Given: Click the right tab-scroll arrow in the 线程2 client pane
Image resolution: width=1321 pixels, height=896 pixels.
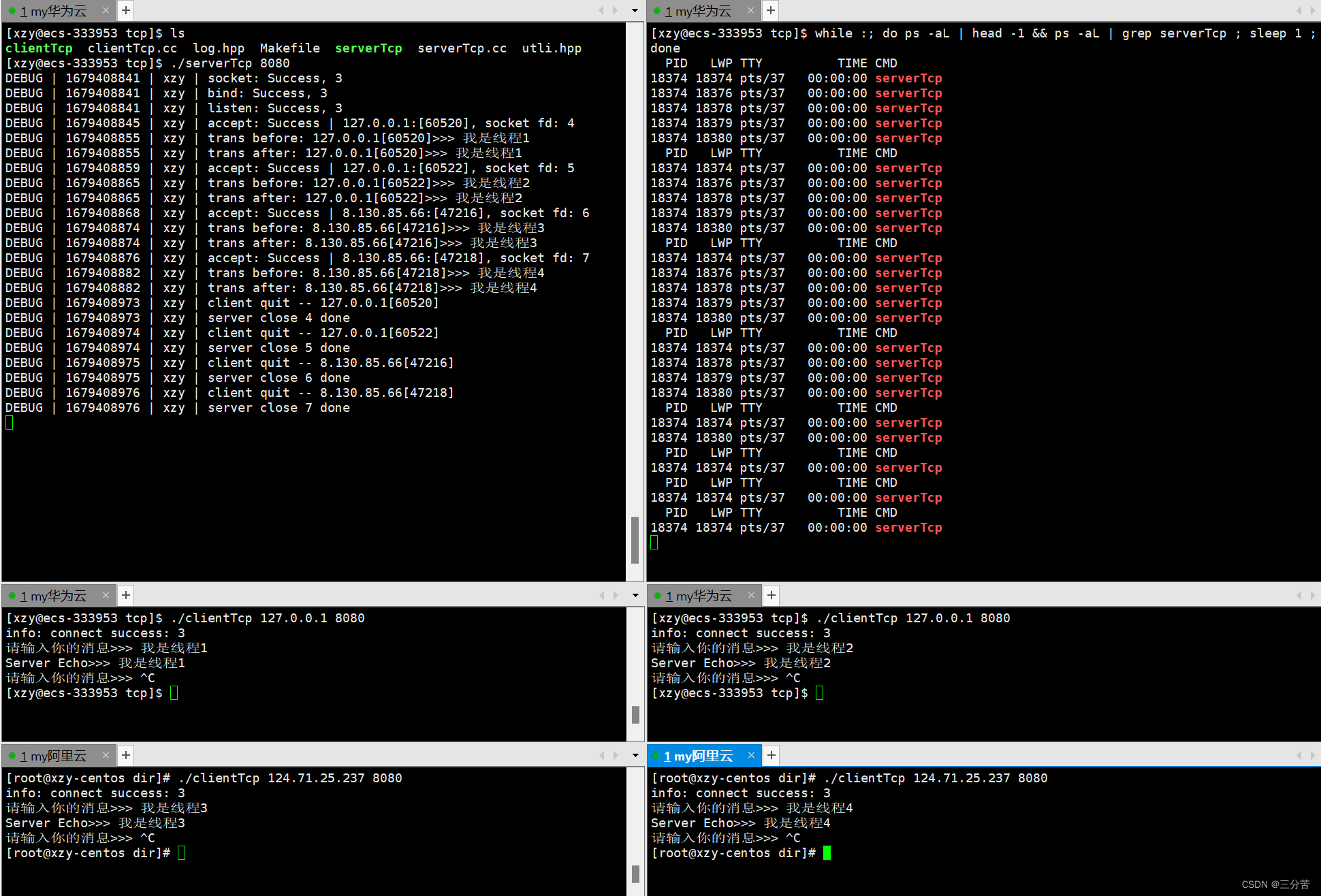Looking at the screenshot, I should pyautogui.click(x=1313, y=595).
